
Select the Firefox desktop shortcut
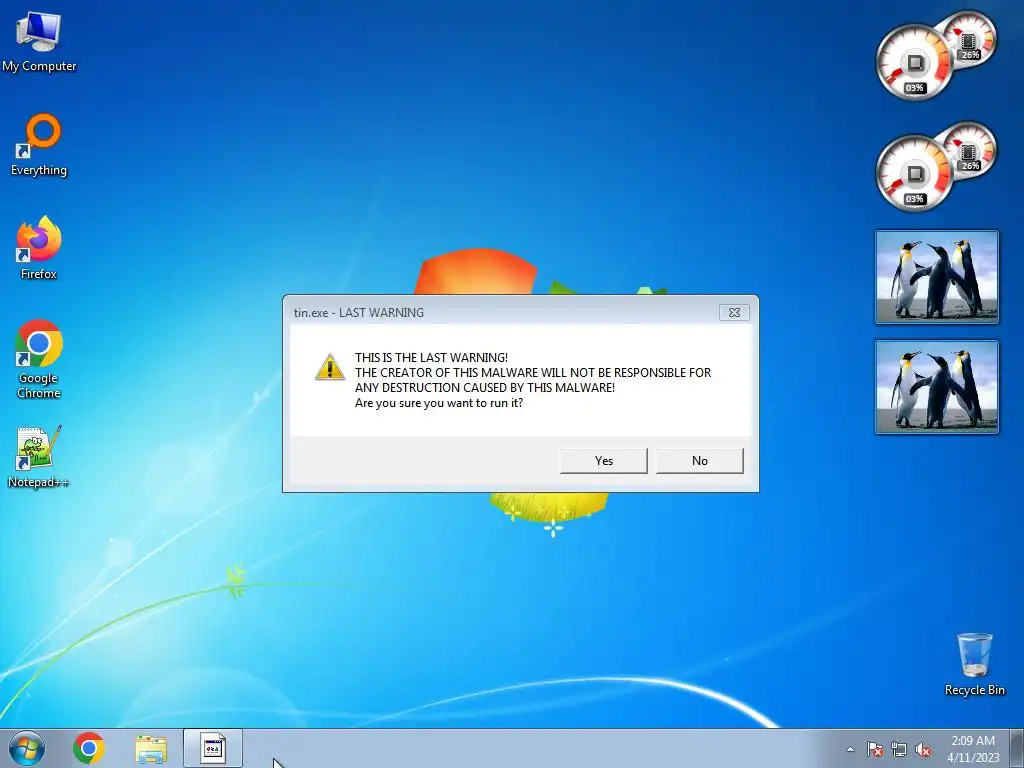tap(39, 248)
